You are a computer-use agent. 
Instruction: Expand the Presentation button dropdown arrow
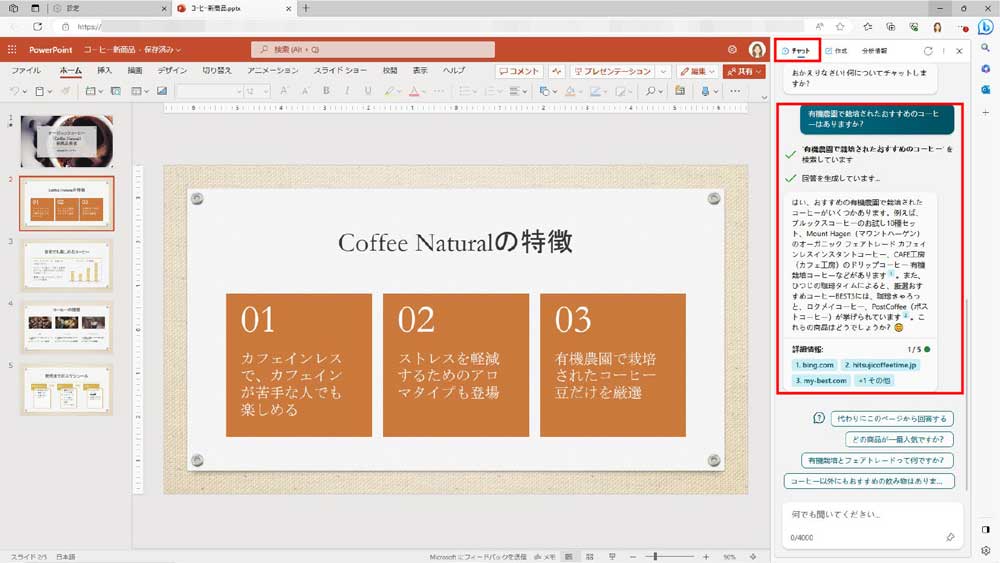pyautogui.click(x=663, y=71)
